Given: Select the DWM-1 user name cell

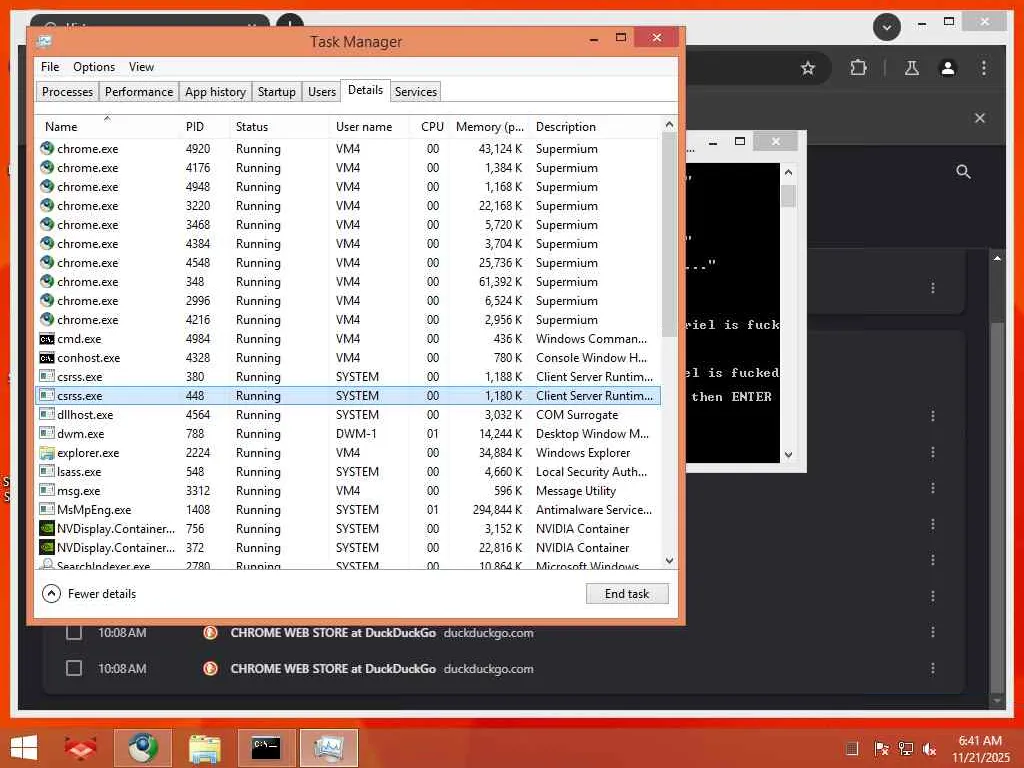Looking at the screenshot, I should pyautogui.click(x=356, y=434).
